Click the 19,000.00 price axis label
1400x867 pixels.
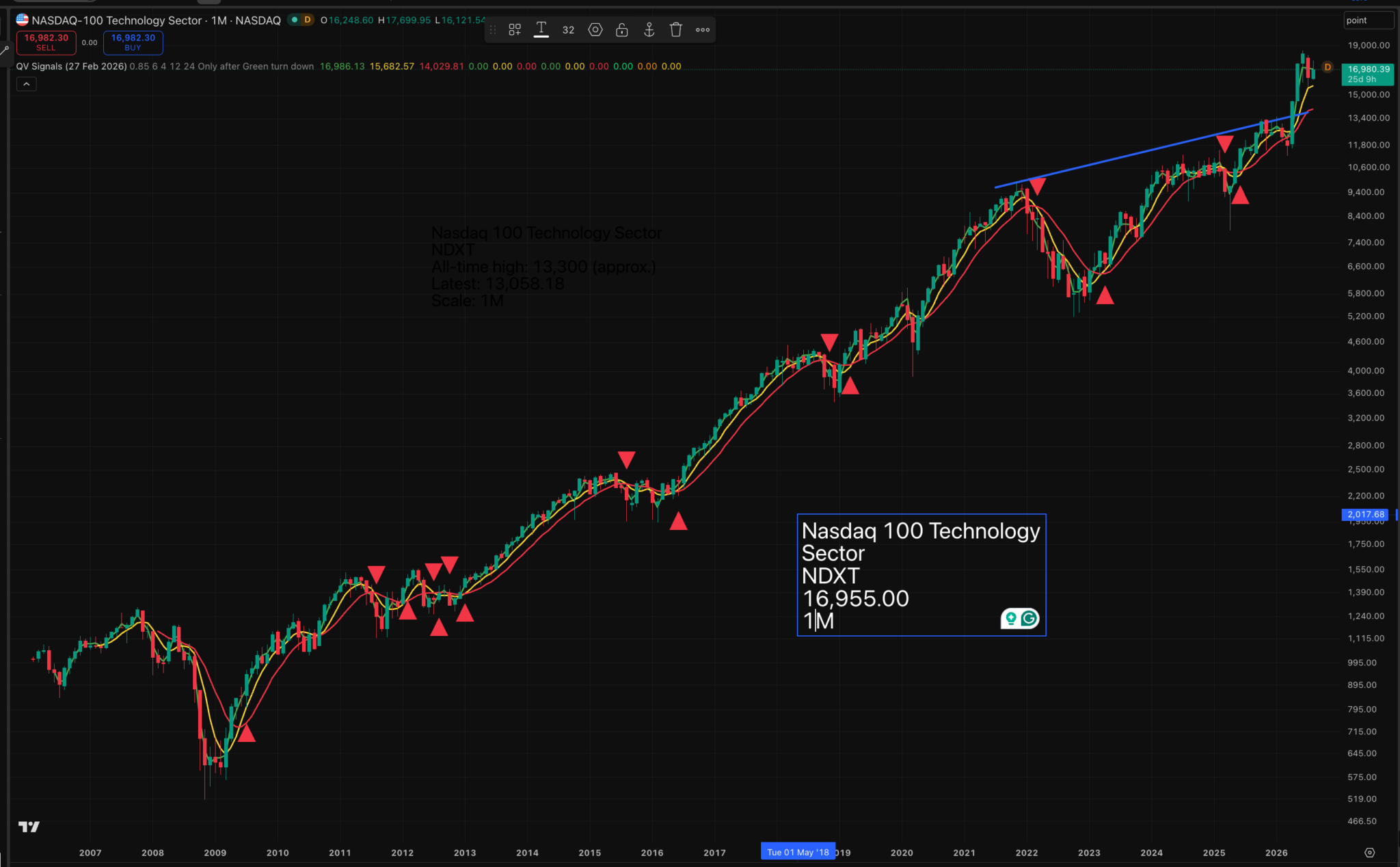tap(1369, 45)
